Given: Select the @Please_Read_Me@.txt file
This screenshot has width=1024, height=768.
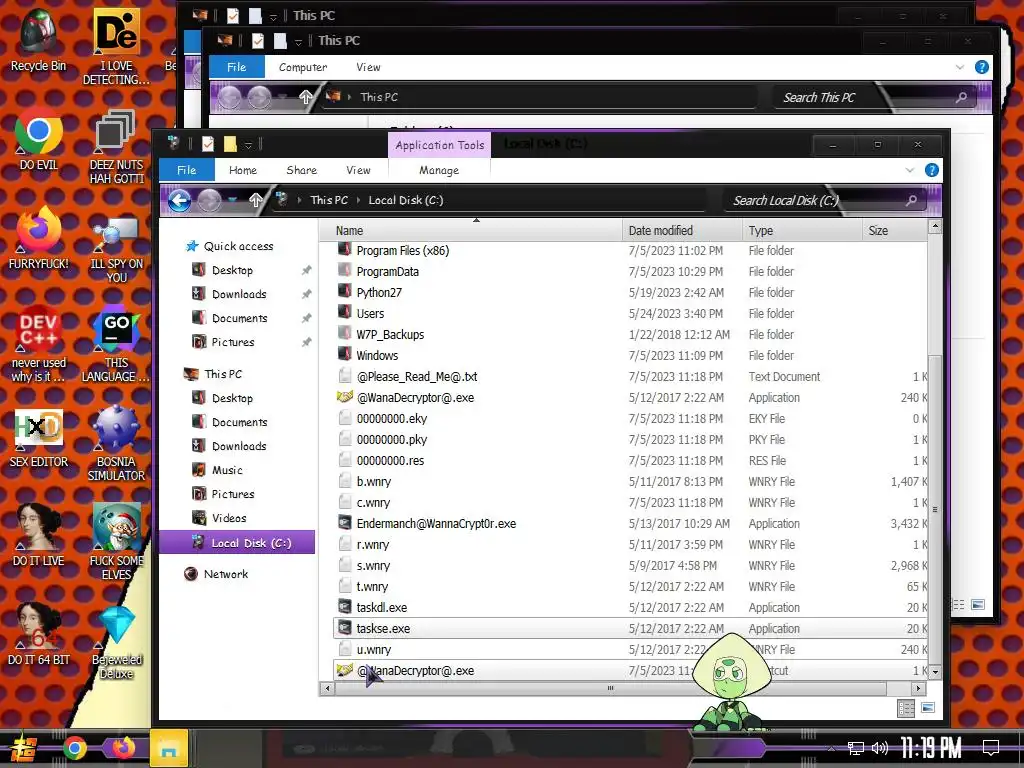Looking at the screenshot, I should [x=416, y=377].
